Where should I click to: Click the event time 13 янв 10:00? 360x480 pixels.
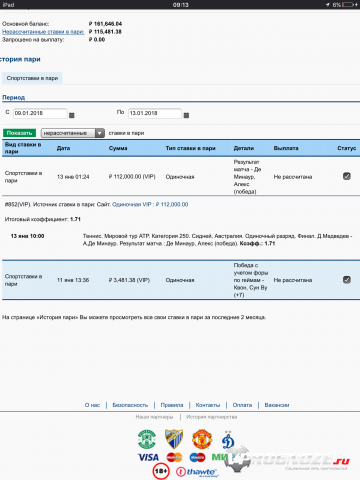coord(27,236)
